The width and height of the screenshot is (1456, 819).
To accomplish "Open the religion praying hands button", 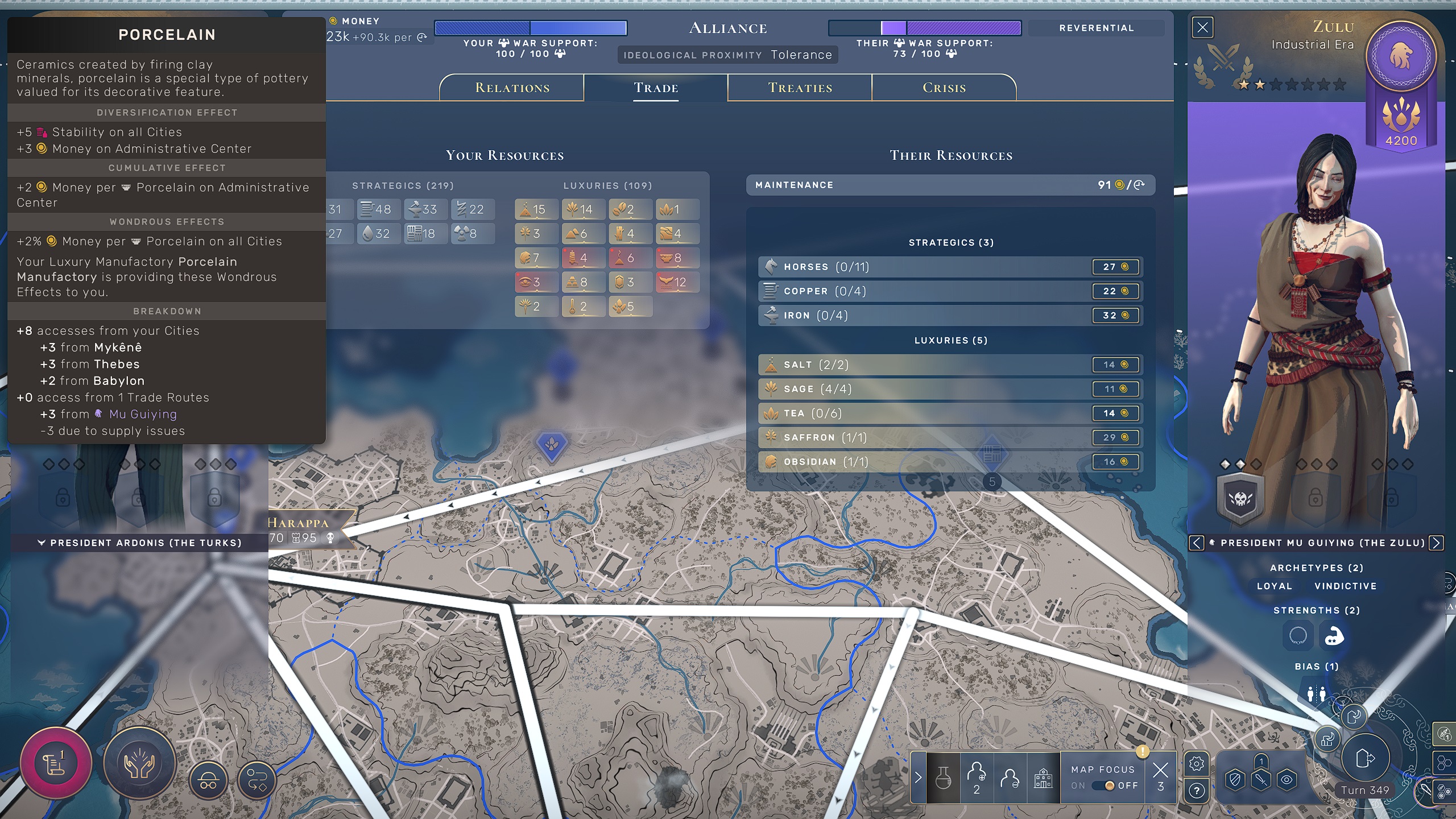I will 139,763.
